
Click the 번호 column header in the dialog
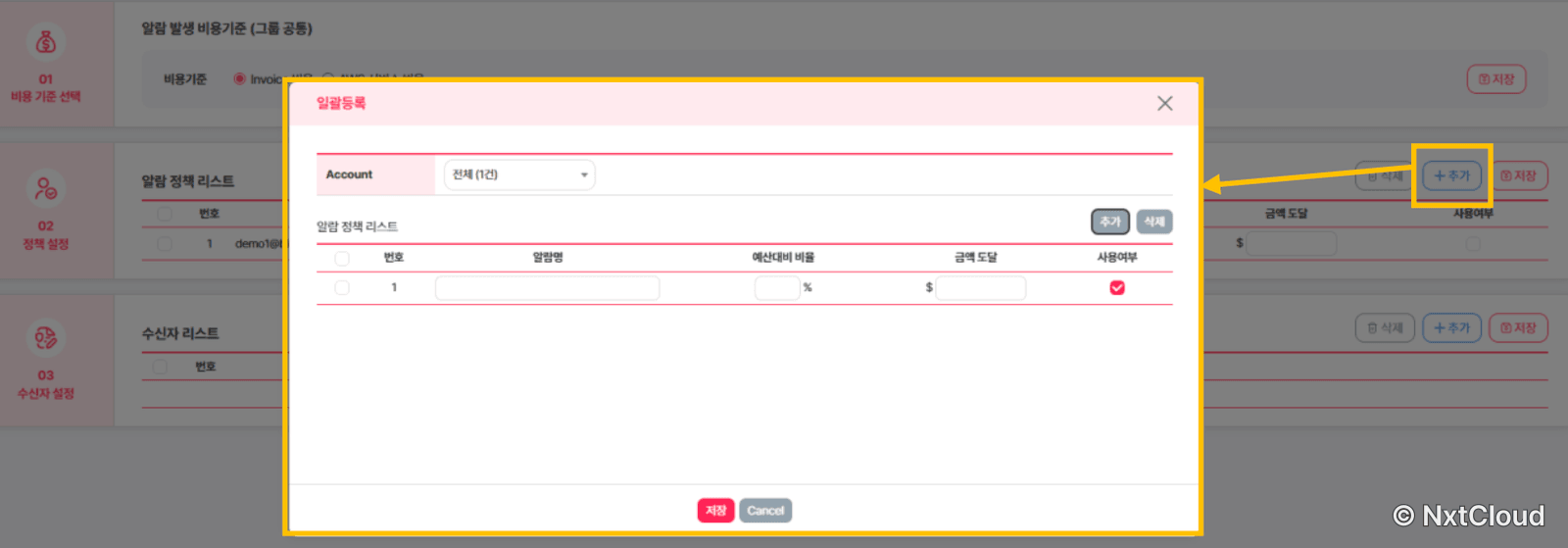pyautogui.click(x=394, y=258)
